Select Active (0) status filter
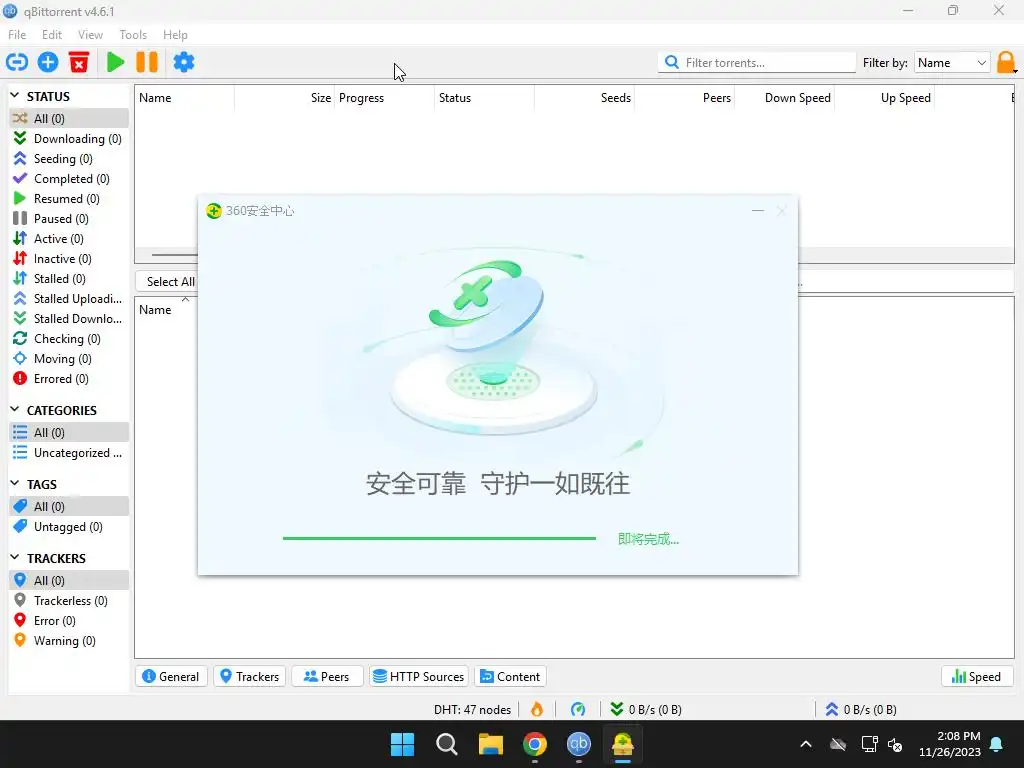1024x768 pixels. coord(69,238)
